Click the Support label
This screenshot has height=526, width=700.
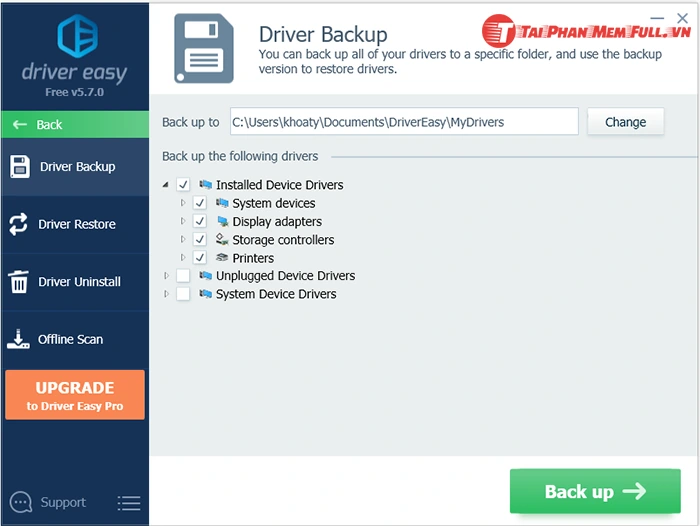(x=63, y=503)
